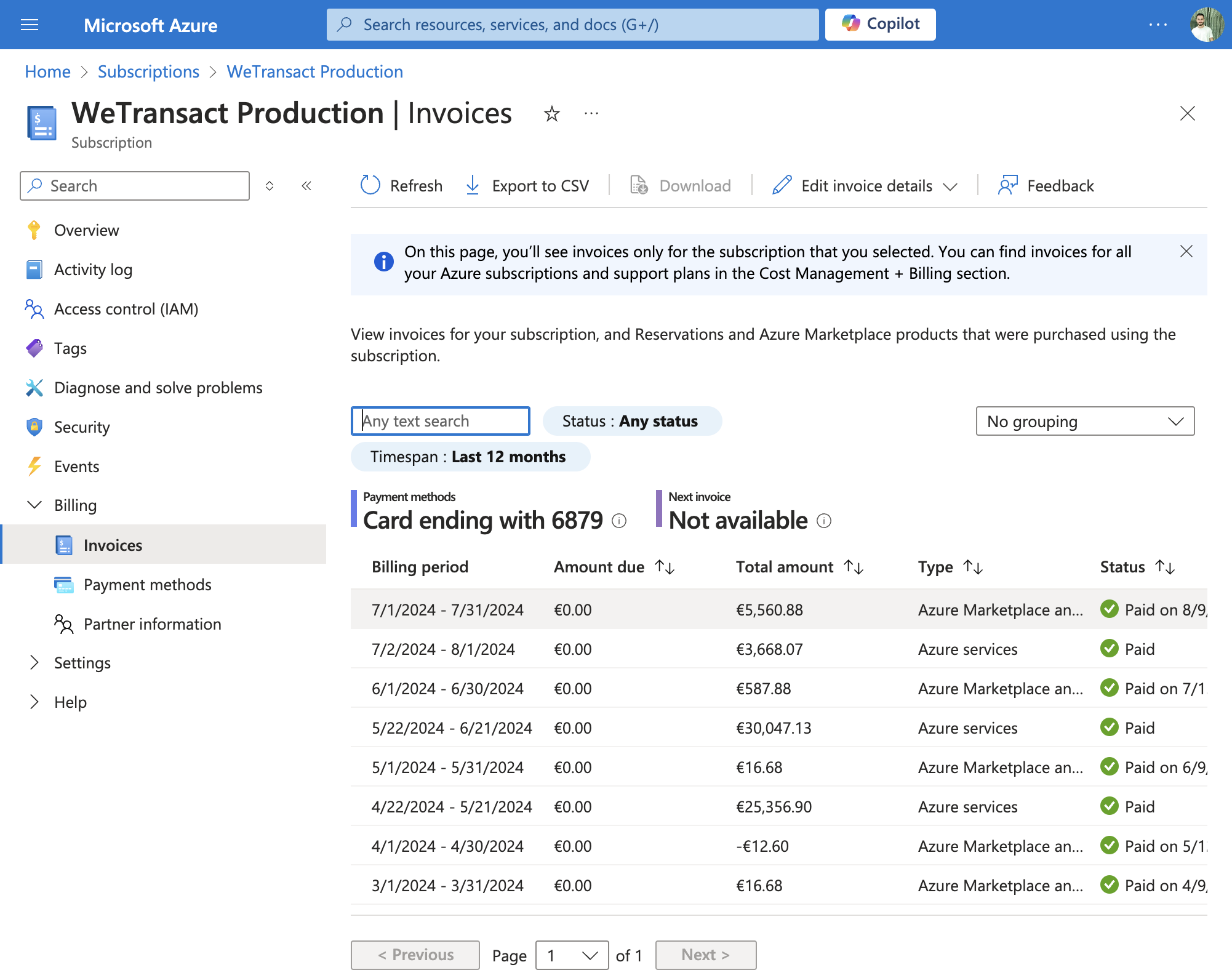Close the Invoices blade
The image size is (1232, 970).
coord(1187,113)
